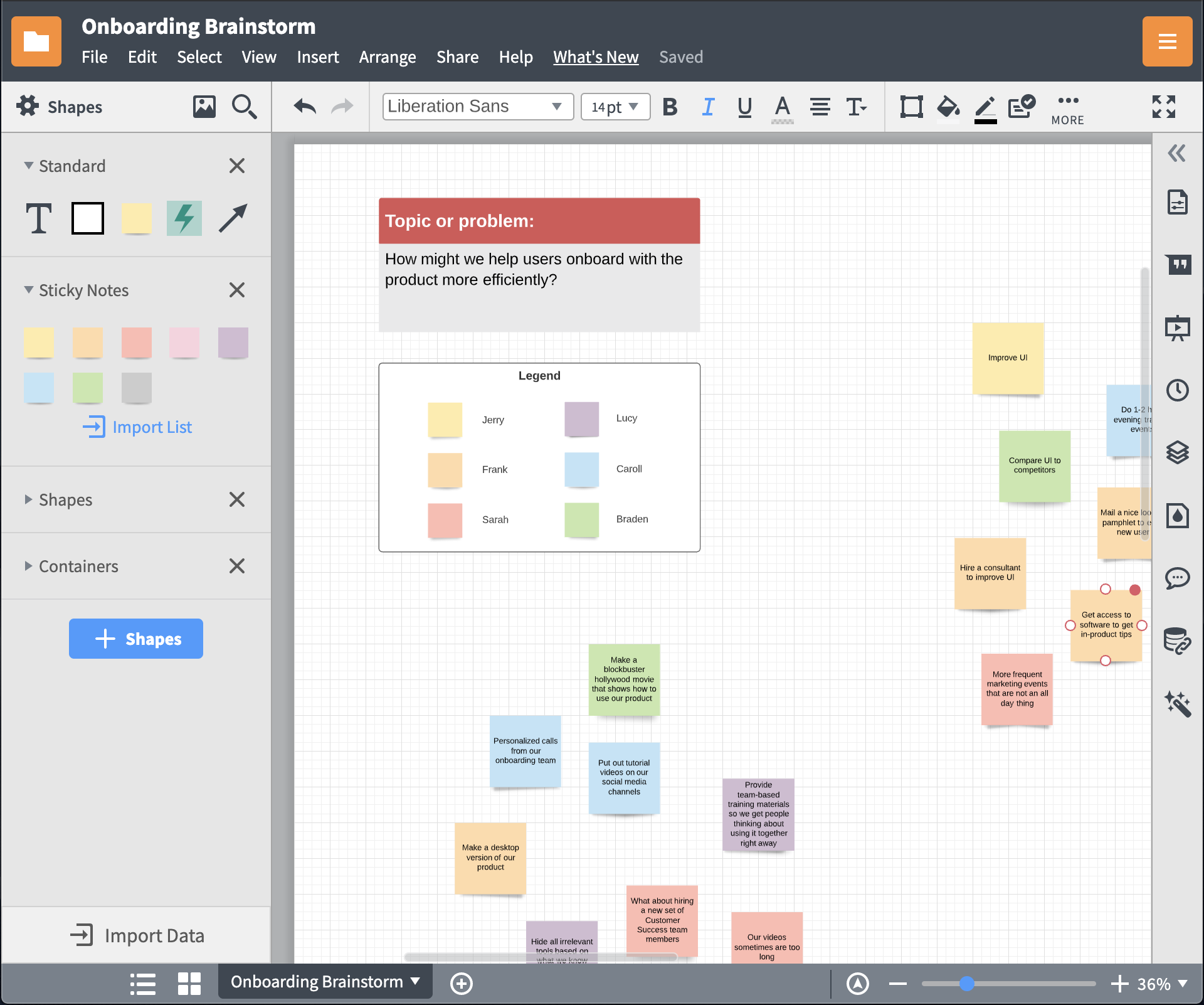Expand the Shapes section panel
The width and height of the screenshot is (1204, 1005).
(x=28, y=500)
